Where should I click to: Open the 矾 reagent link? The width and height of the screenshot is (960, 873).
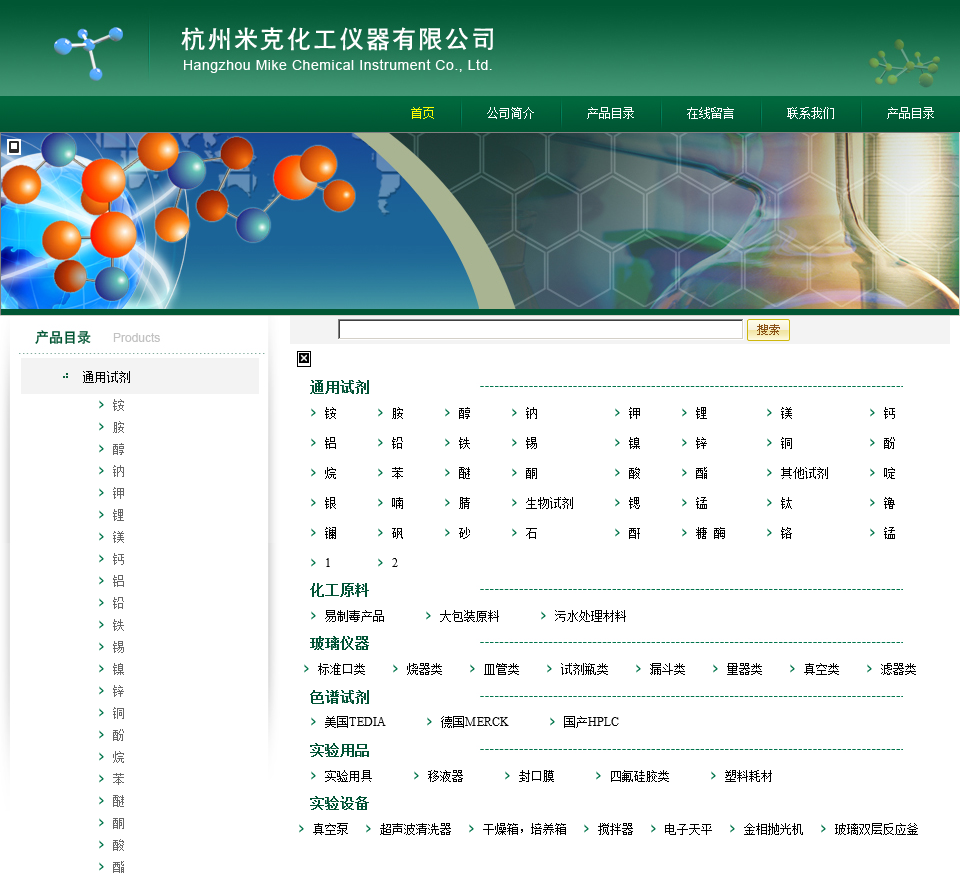point(397,533)
